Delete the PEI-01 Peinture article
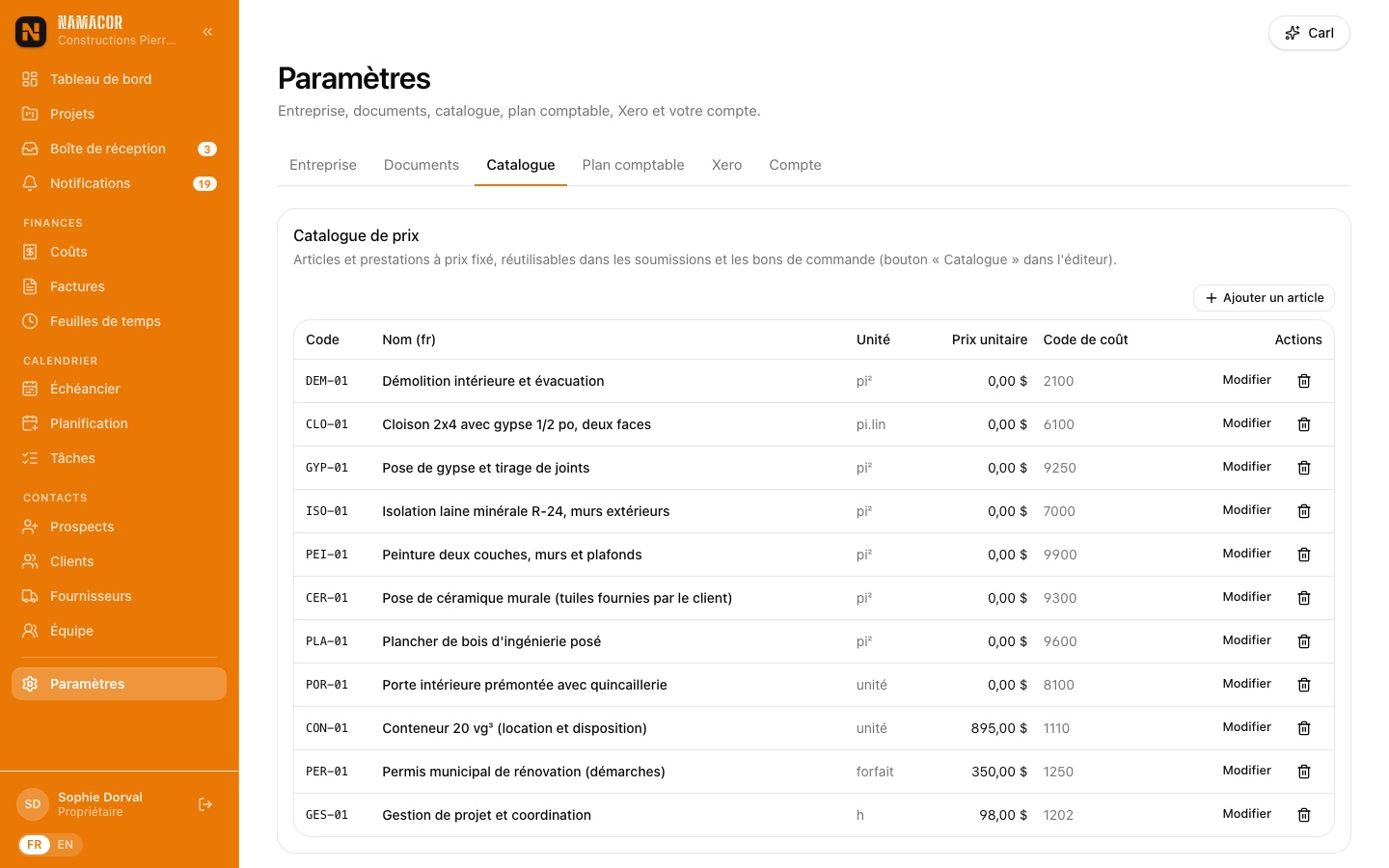Image resolution: width=1389 pixels, height=868 pixels. (x=1304, y=555)
